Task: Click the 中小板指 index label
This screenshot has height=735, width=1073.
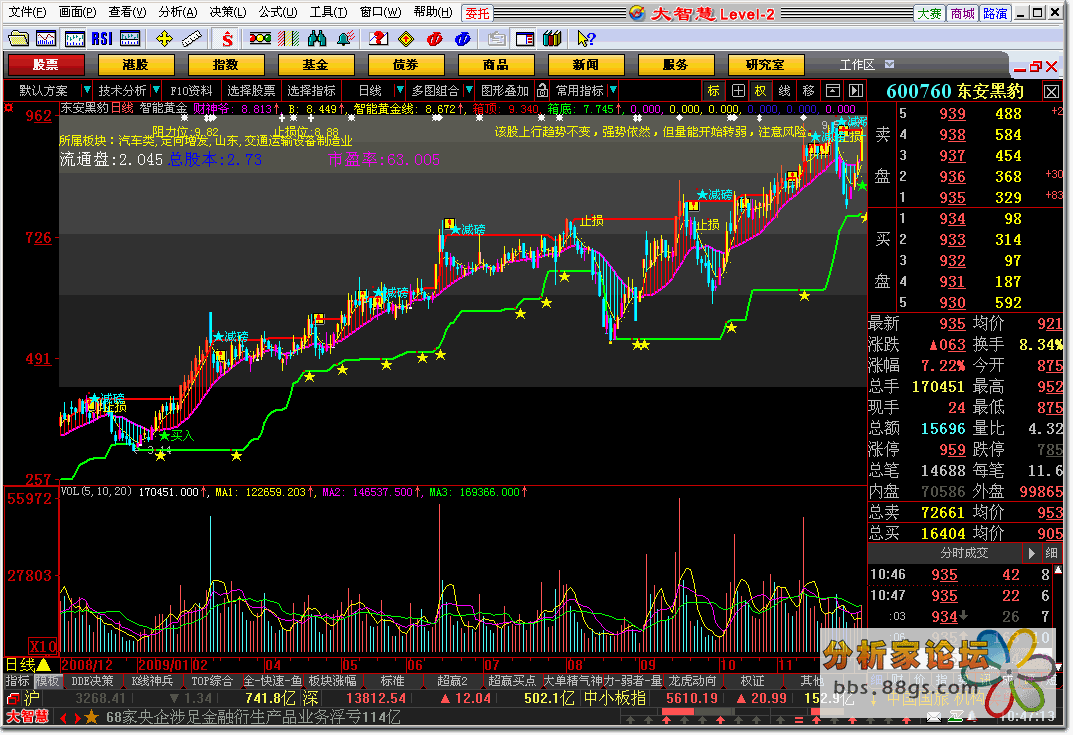Action: (x=615, y=698)
